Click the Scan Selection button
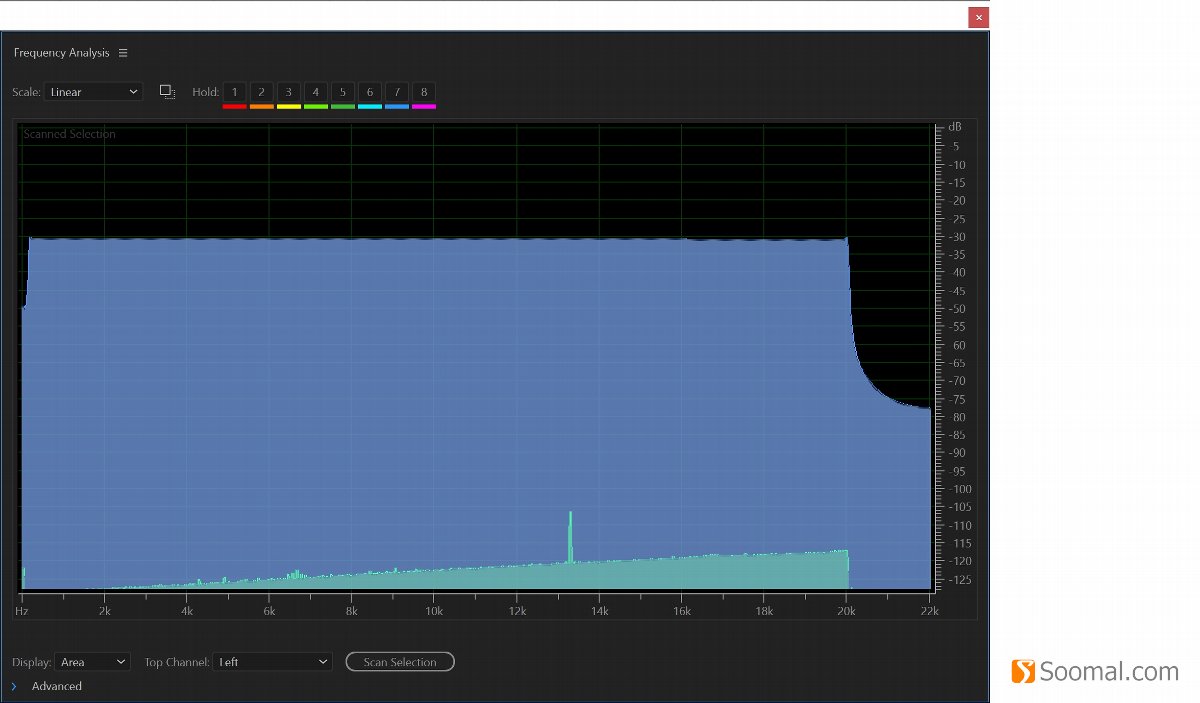The height and width of the screenshot is (703, 1200). [400, 661]
